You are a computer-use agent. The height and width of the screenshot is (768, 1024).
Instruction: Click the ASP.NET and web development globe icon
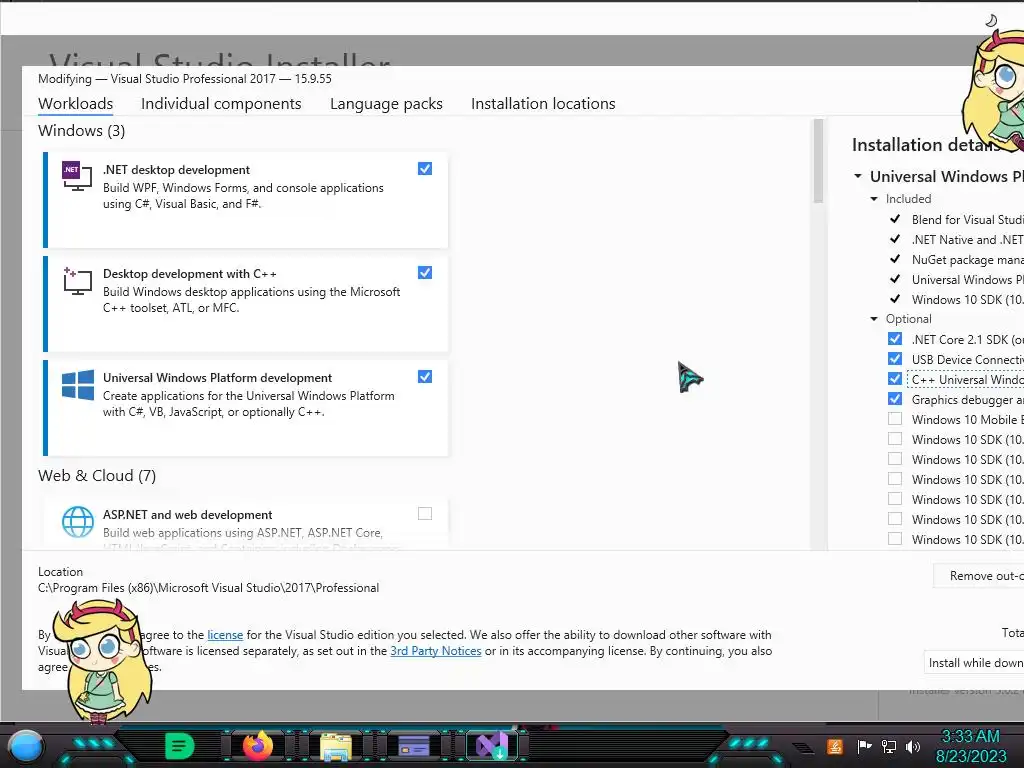[x=78, y=522]
